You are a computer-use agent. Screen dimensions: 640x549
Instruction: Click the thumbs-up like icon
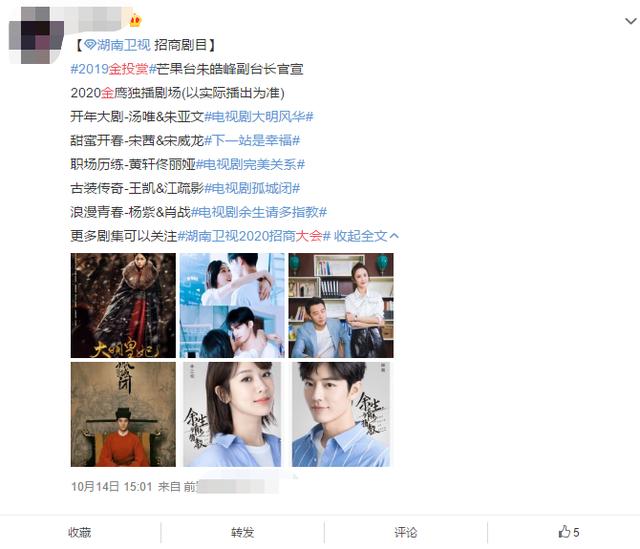[564, 531]
